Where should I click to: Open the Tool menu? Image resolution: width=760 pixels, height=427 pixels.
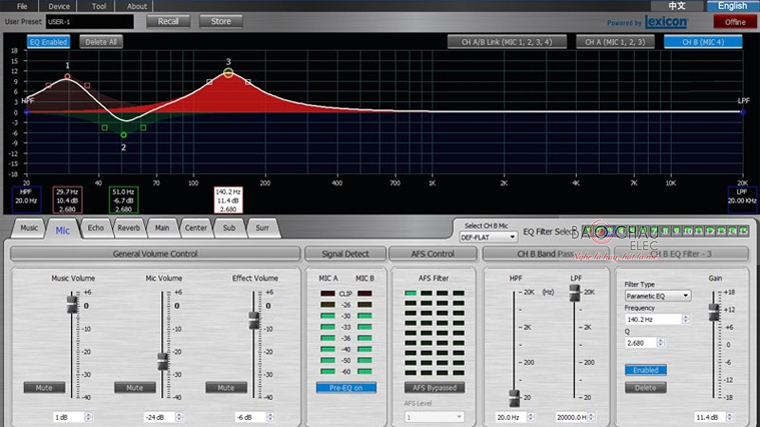pyautogui.click(x=99, y=6)
